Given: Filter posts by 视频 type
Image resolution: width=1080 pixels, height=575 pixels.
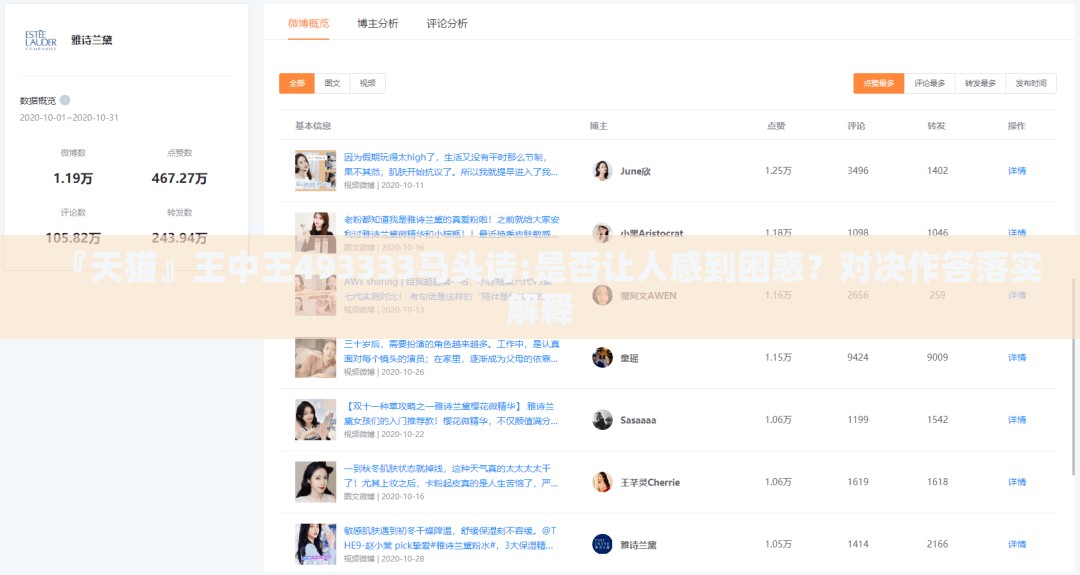Looking at the screenshot, I should [368, 83].
